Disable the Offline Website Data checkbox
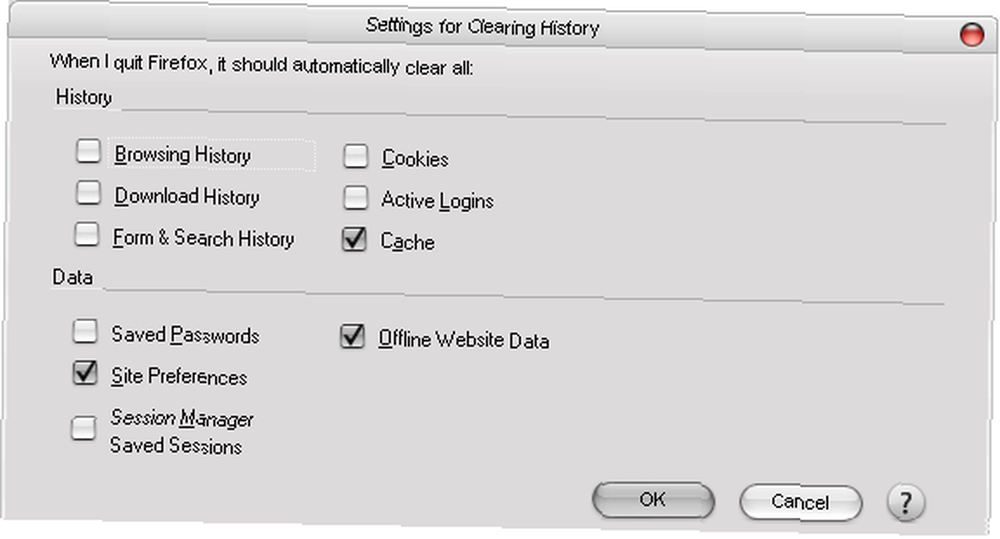The height and width of the screenshot is (539, 1000). 352,336
